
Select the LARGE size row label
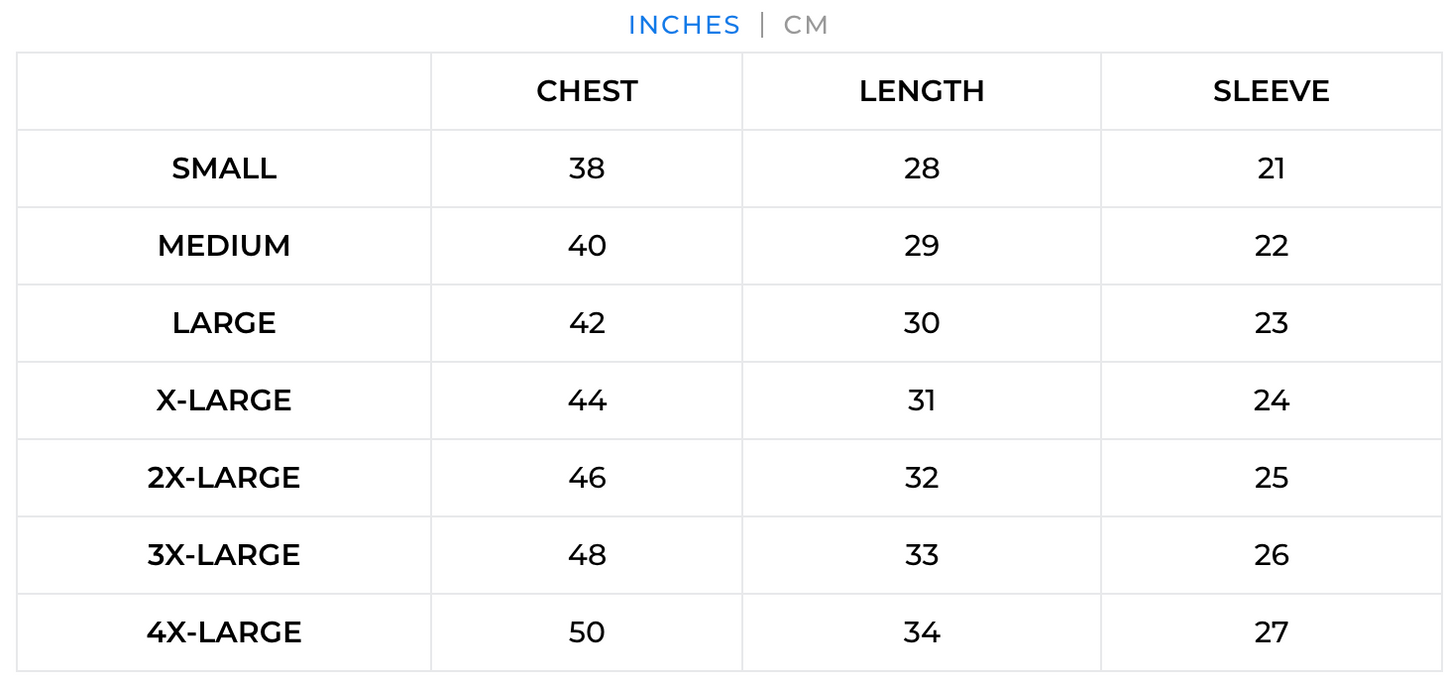click(224, 323)
